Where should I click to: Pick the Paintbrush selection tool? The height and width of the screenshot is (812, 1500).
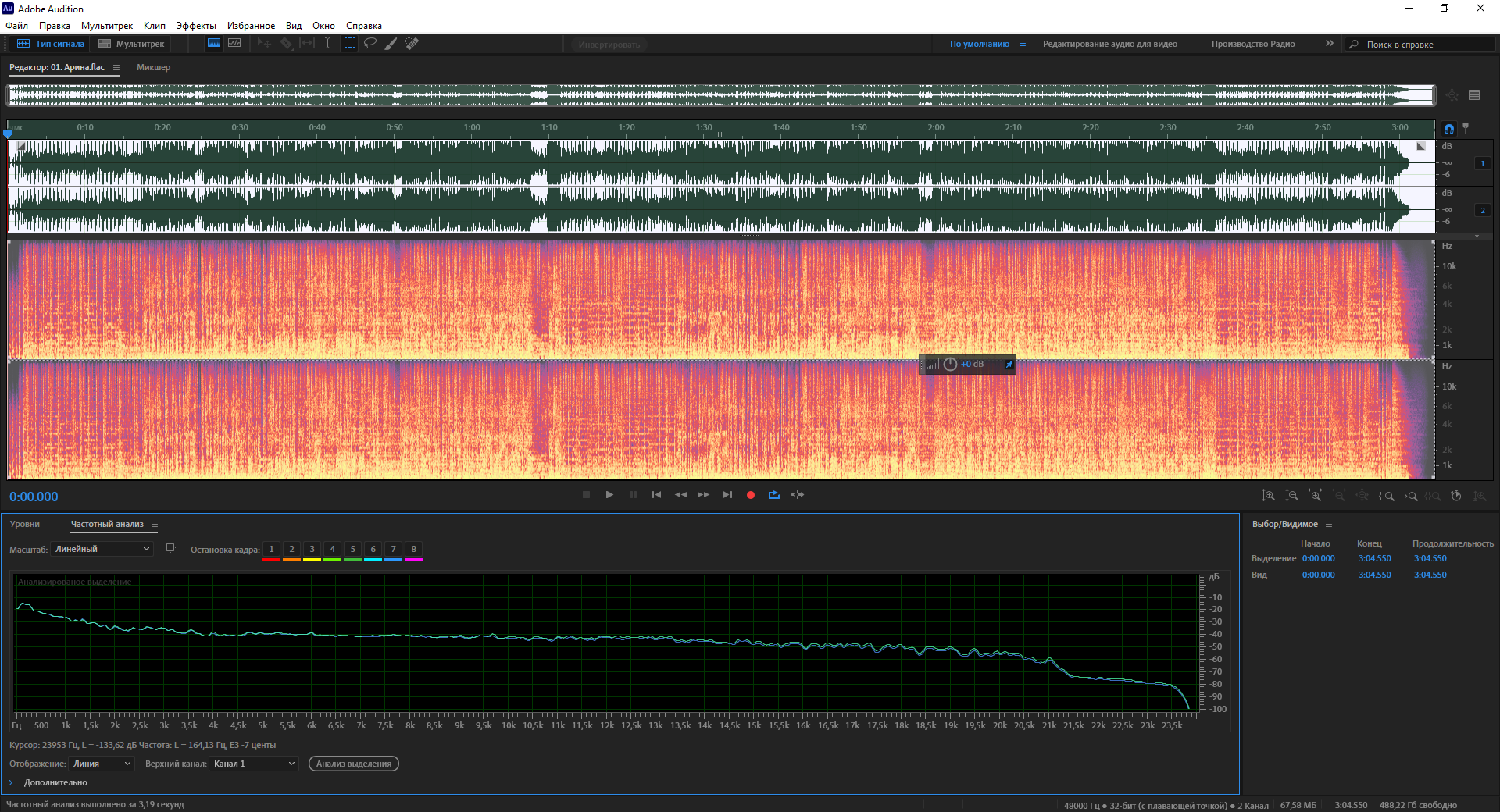pos(391,44)
